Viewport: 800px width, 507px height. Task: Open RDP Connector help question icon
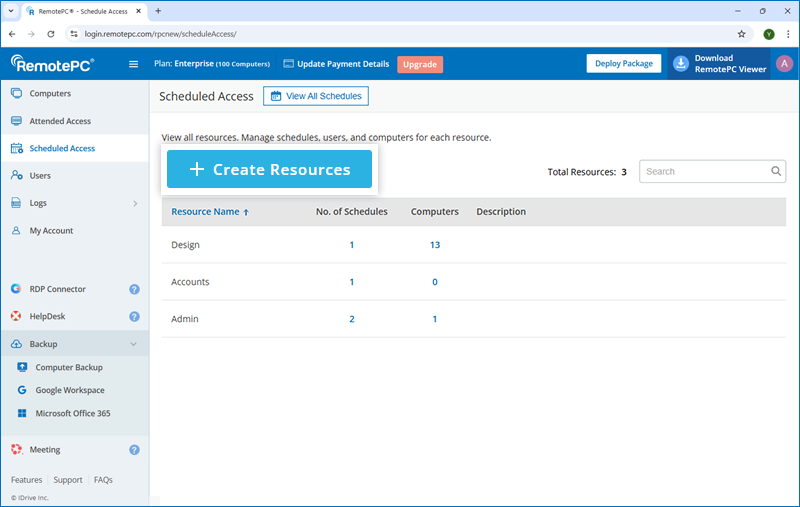(x=134, y=289)
